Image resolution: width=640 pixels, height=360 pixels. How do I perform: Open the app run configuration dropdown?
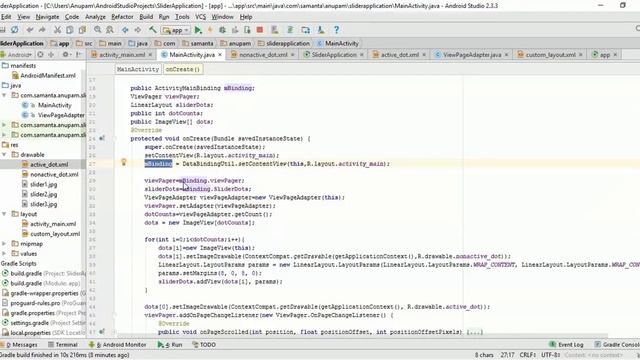pos(176,30)
